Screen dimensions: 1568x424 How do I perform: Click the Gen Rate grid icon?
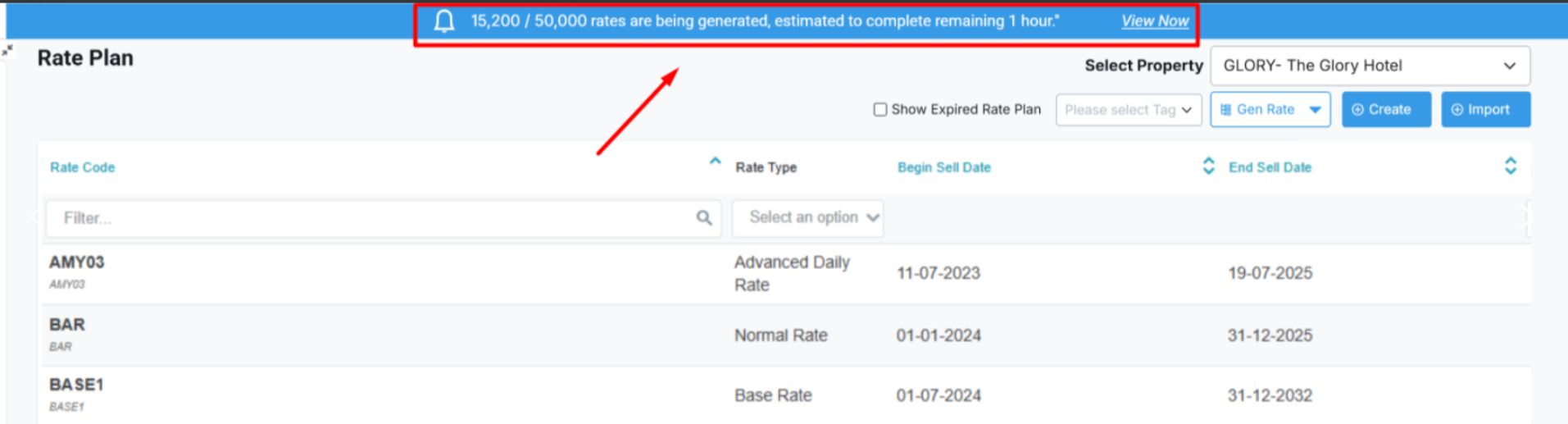[1225, 110]
